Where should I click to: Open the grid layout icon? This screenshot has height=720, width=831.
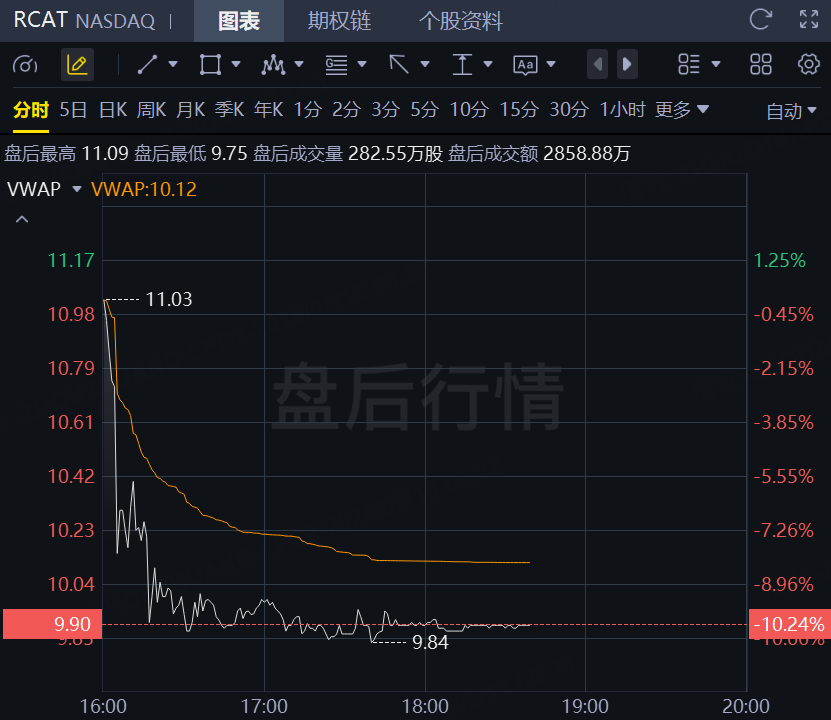761,64
